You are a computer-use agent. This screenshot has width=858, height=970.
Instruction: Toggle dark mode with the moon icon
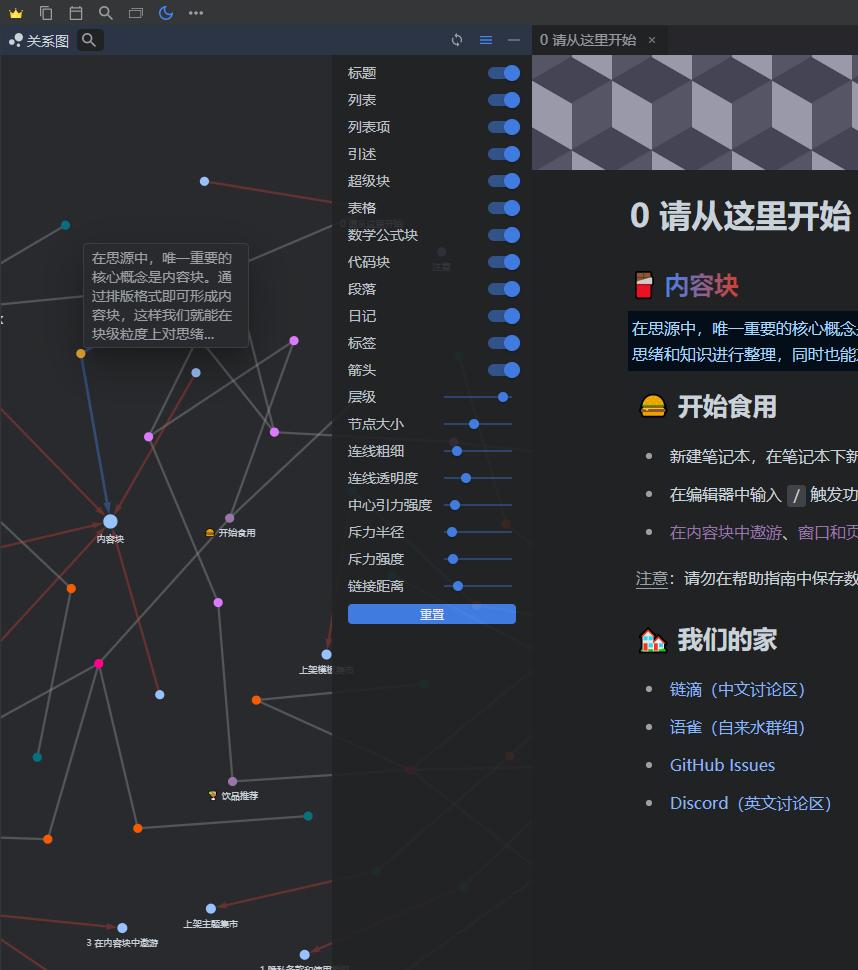[166, 13]
